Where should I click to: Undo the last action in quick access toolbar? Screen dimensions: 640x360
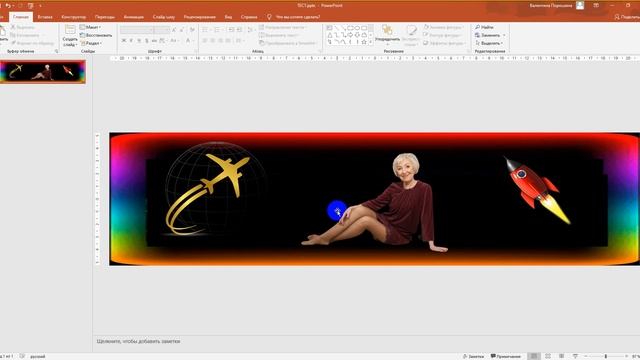(x=8, y=6)
